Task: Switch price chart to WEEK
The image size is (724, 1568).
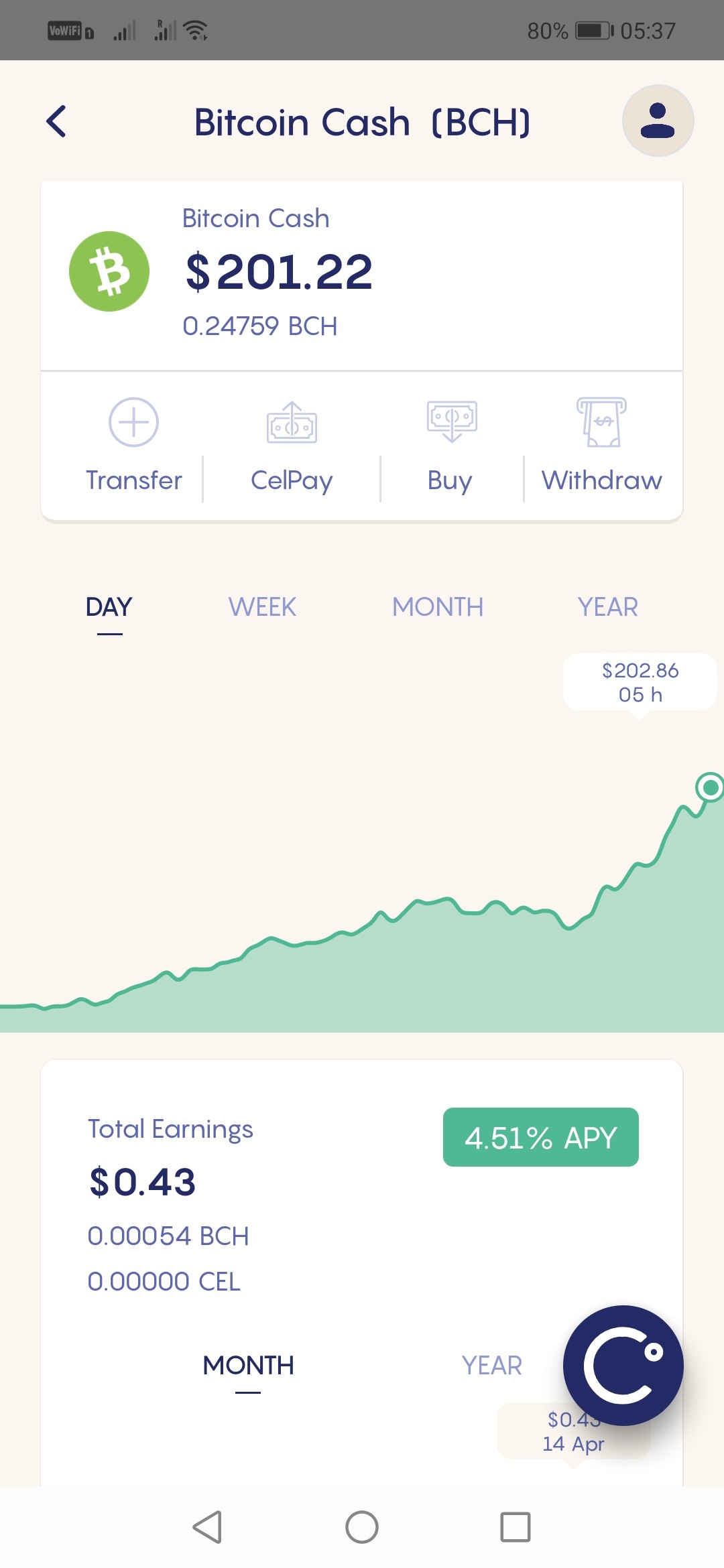Action: [262, 607]
